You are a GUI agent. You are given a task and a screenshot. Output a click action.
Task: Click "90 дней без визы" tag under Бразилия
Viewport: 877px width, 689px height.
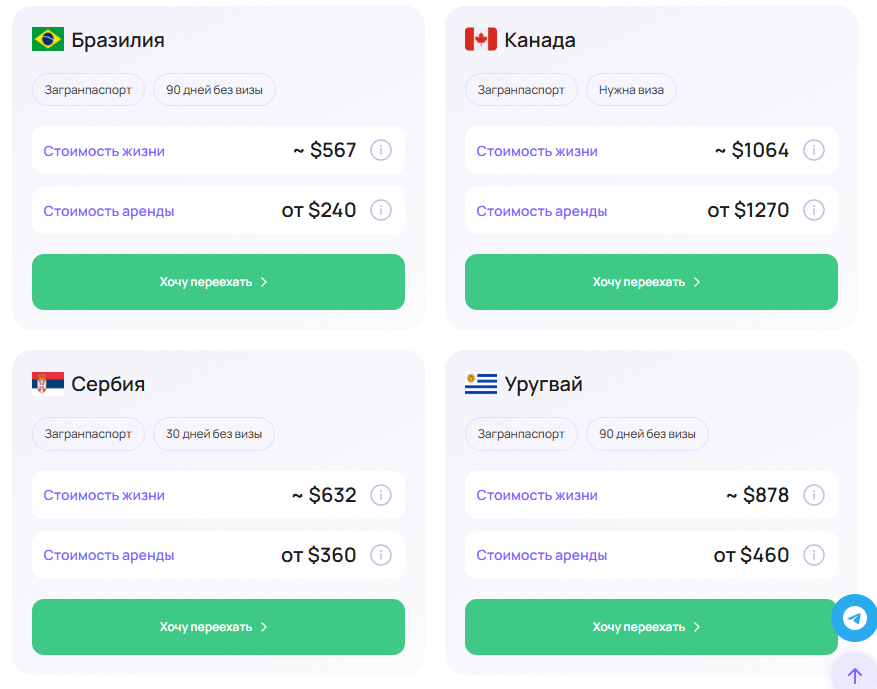pyautogui.click(x=214, y=89)
